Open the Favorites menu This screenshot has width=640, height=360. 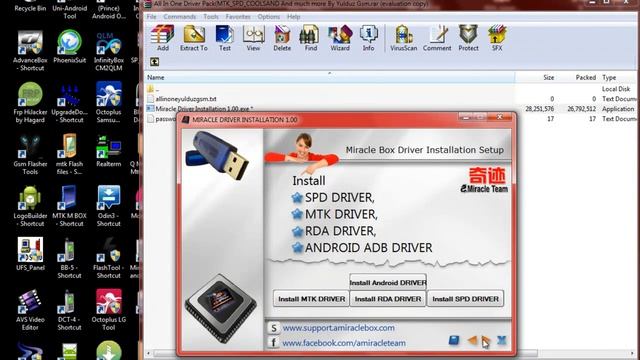point(238,17)
